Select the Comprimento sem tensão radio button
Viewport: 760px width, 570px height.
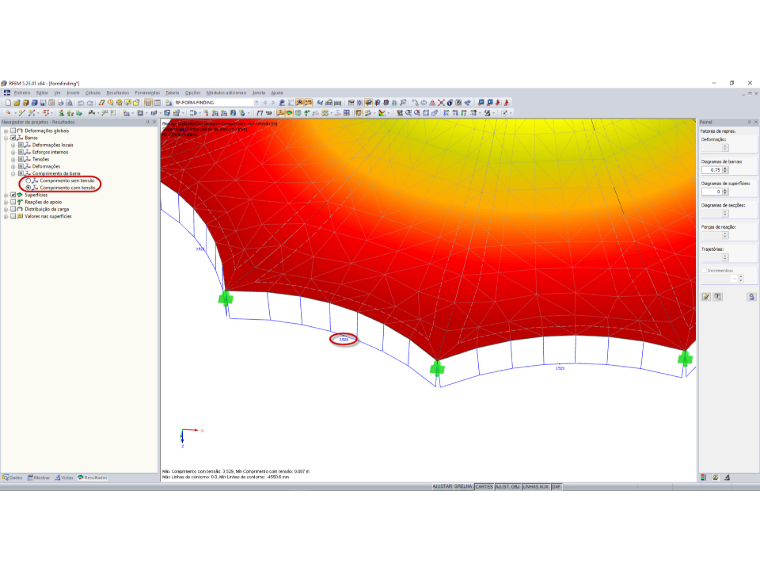click(28, 181)
